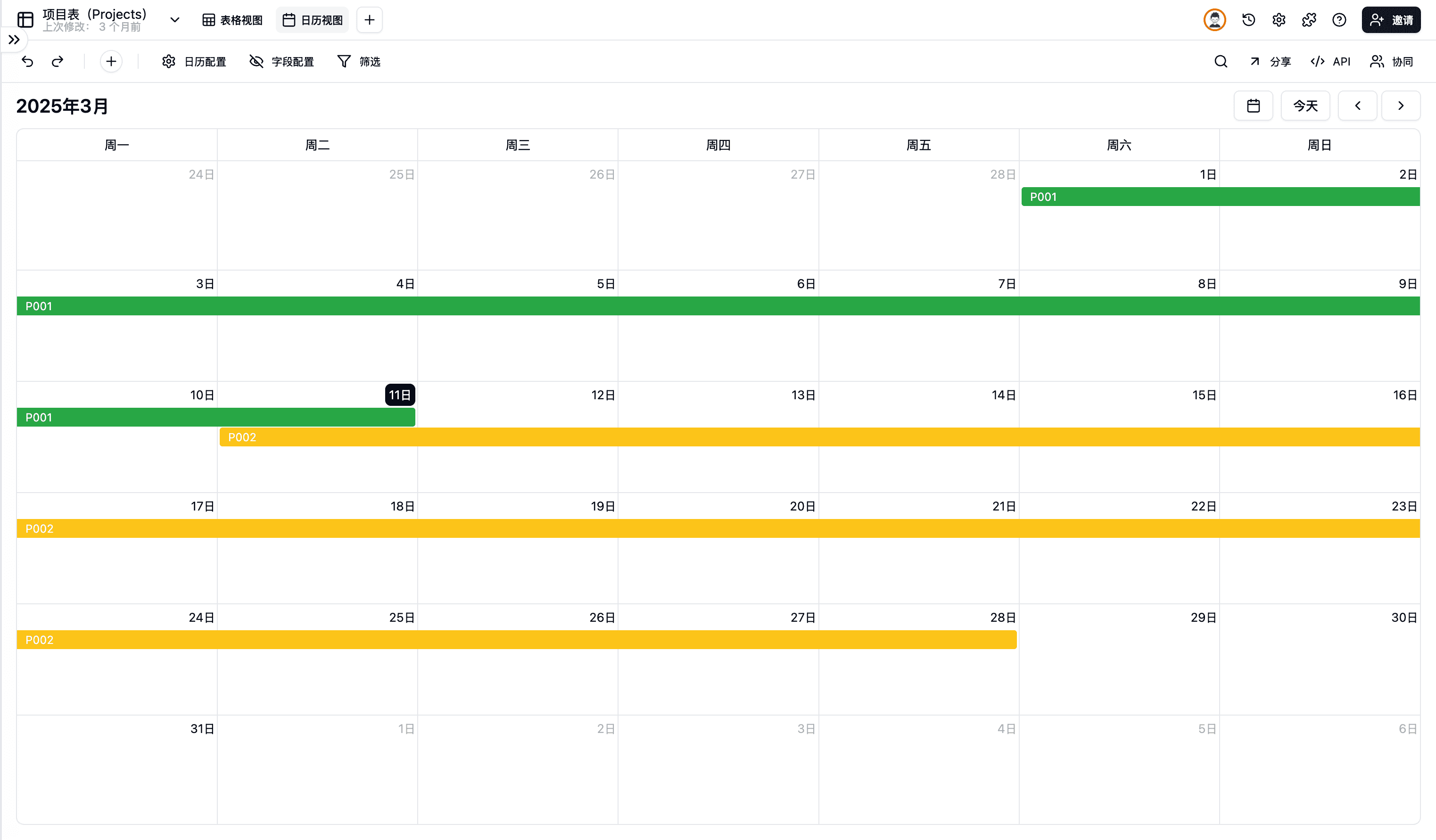
Task: Open the puzzle-piece plugins icon
Action: click(1309, 20)
